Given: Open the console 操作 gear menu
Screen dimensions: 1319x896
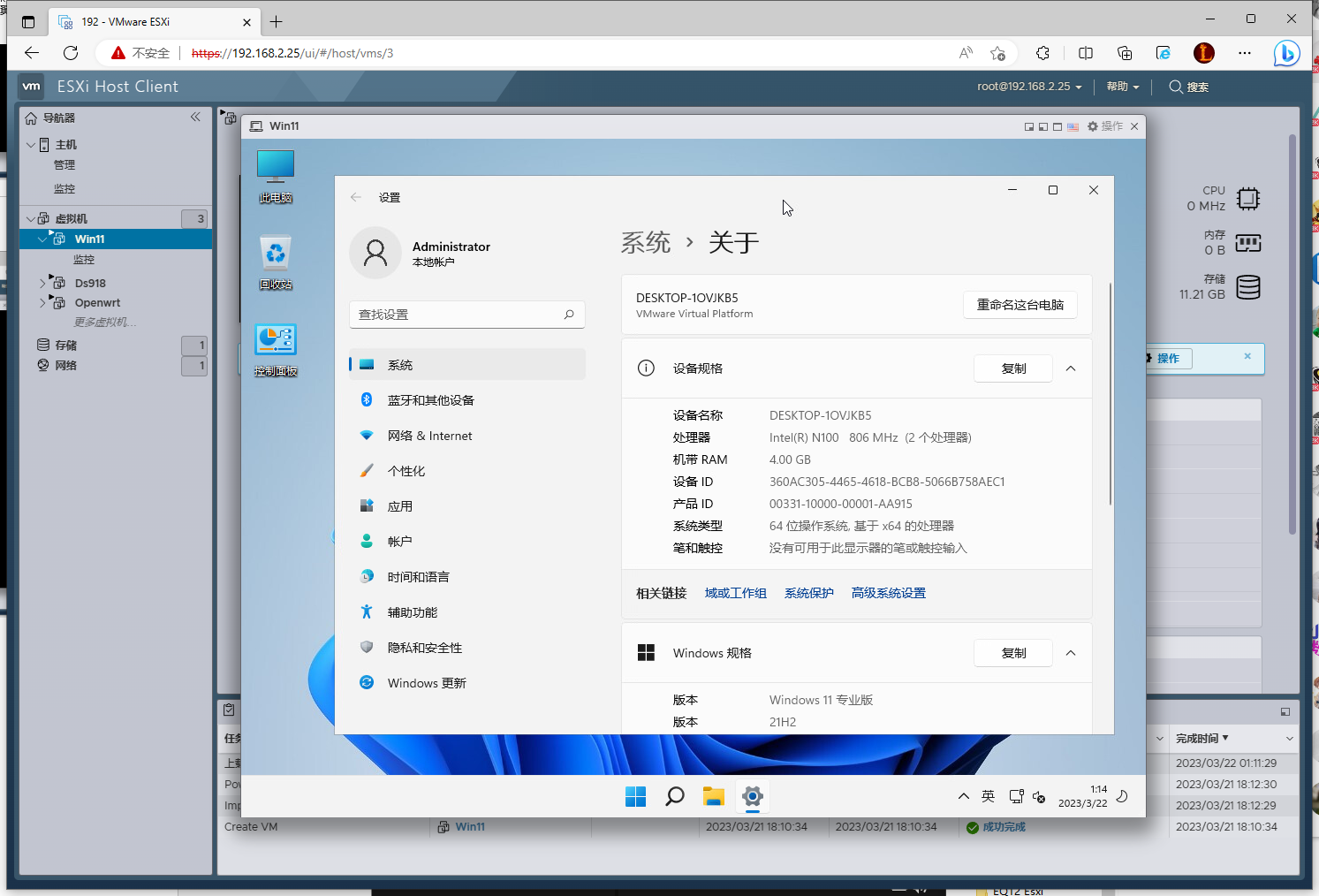Looking at the screenshot, I should (x=1105, y=126).
